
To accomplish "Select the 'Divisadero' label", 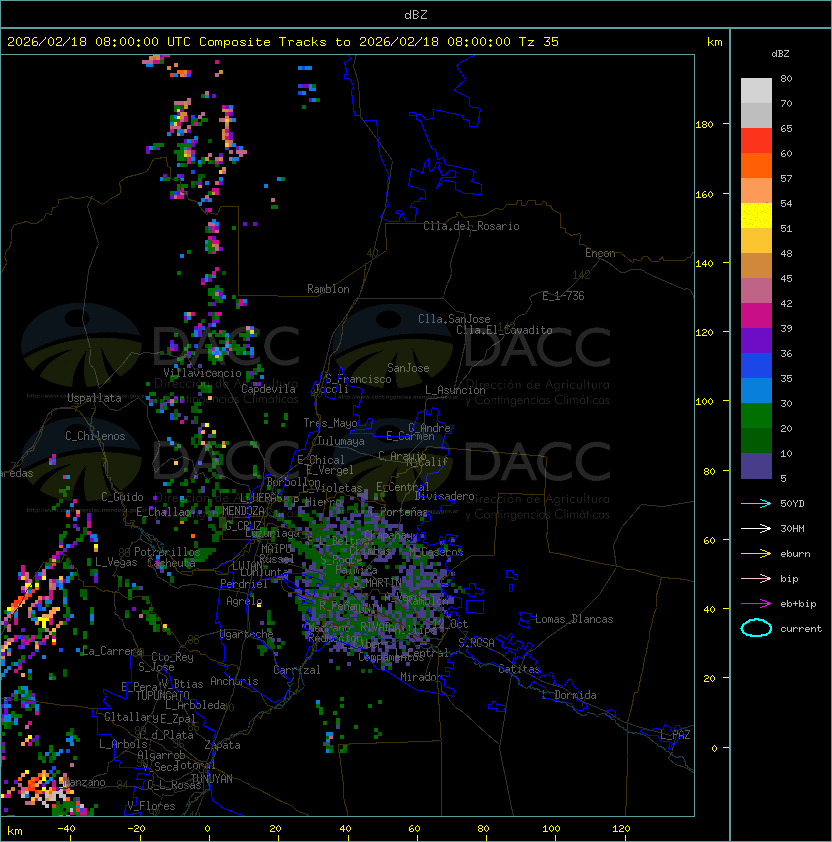I will (444, 496).
